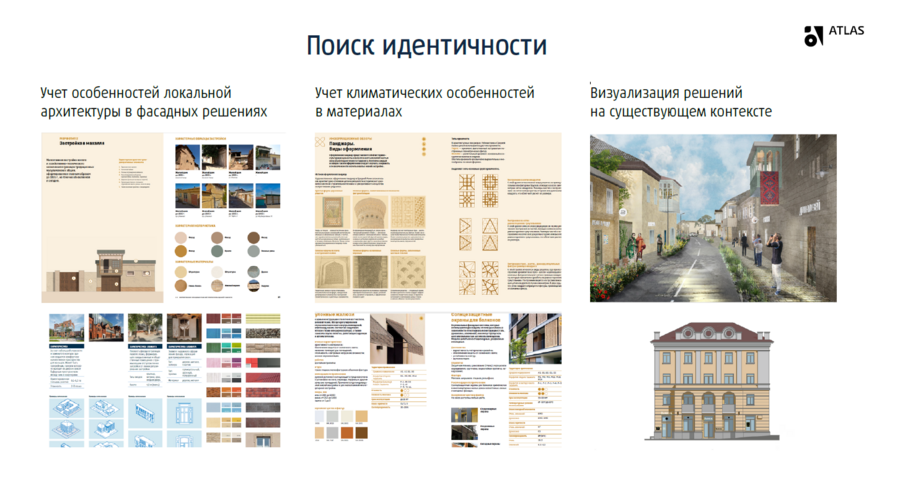The height and width of the screenshot is (482, 900).
Task: Click heading "Учет особенностей локальной архитектуры в фасадных решениях"
Action: (154, 102)
